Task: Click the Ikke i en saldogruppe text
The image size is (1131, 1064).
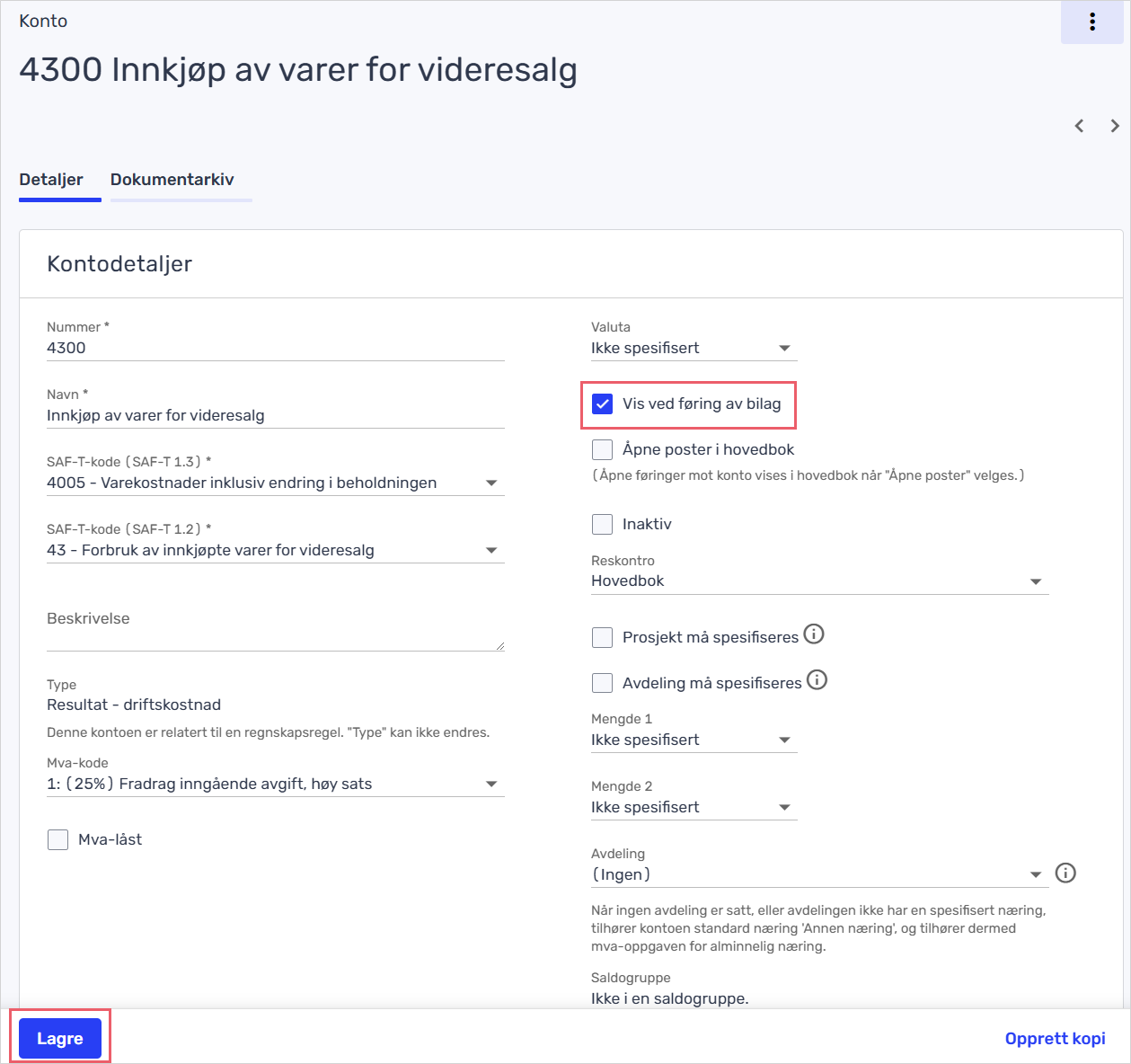Action: [669, 998]
